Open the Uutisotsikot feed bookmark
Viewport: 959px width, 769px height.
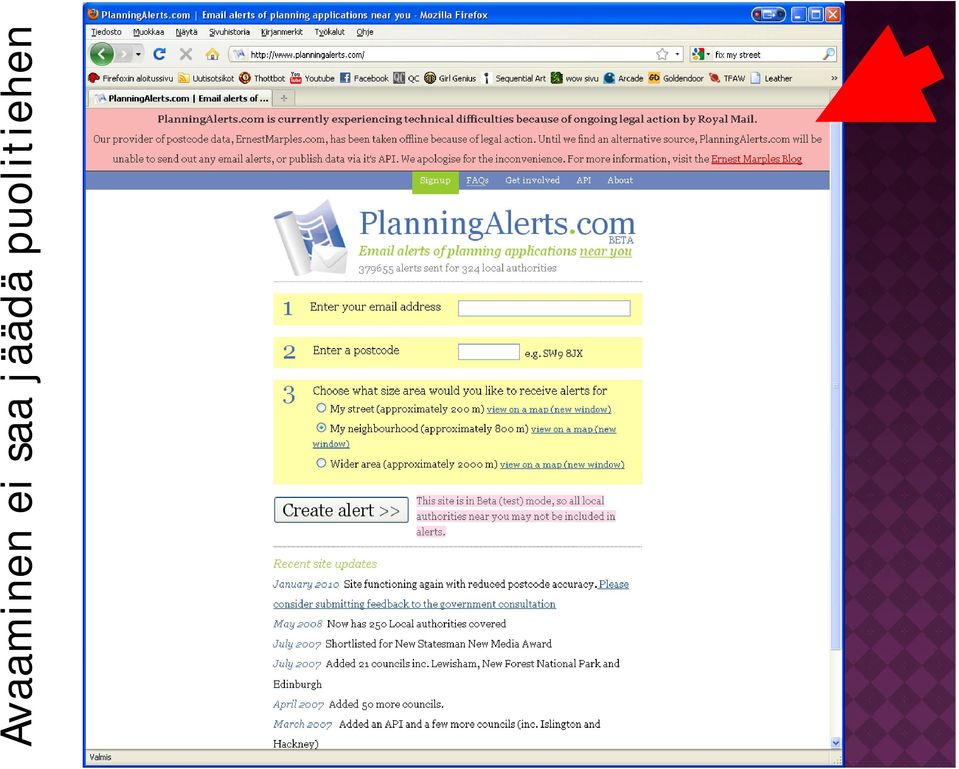[206, 78]
